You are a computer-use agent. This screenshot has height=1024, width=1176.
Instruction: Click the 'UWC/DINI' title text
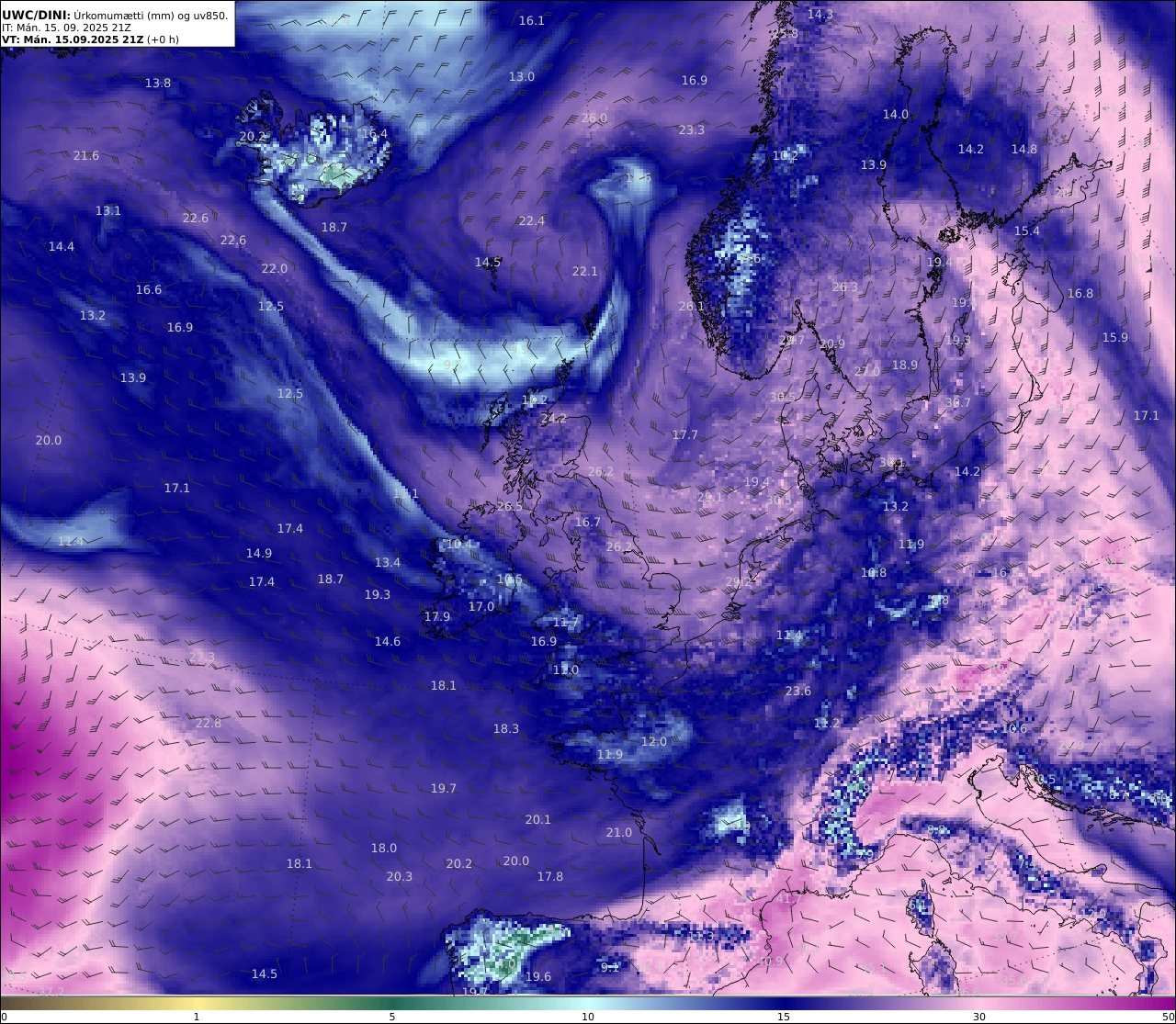click(35, 15)
